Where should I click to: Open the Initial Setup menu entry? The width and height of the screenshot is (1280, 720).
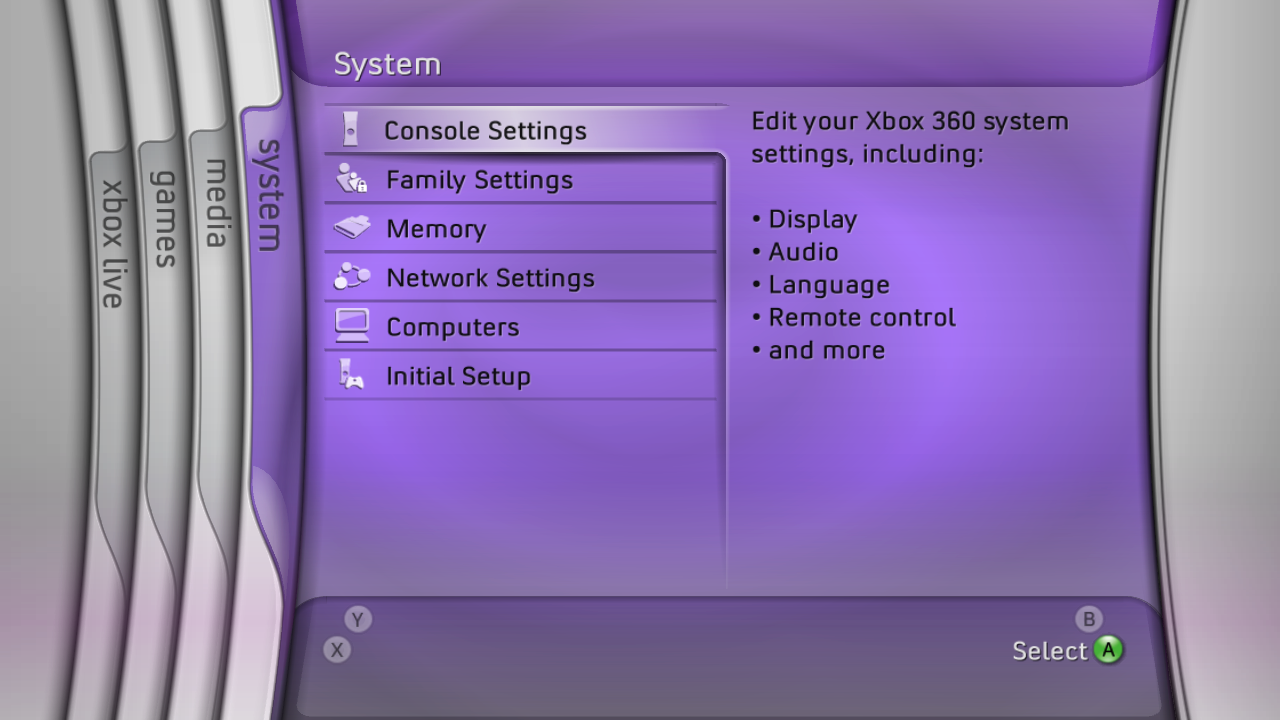click(521, 375)
